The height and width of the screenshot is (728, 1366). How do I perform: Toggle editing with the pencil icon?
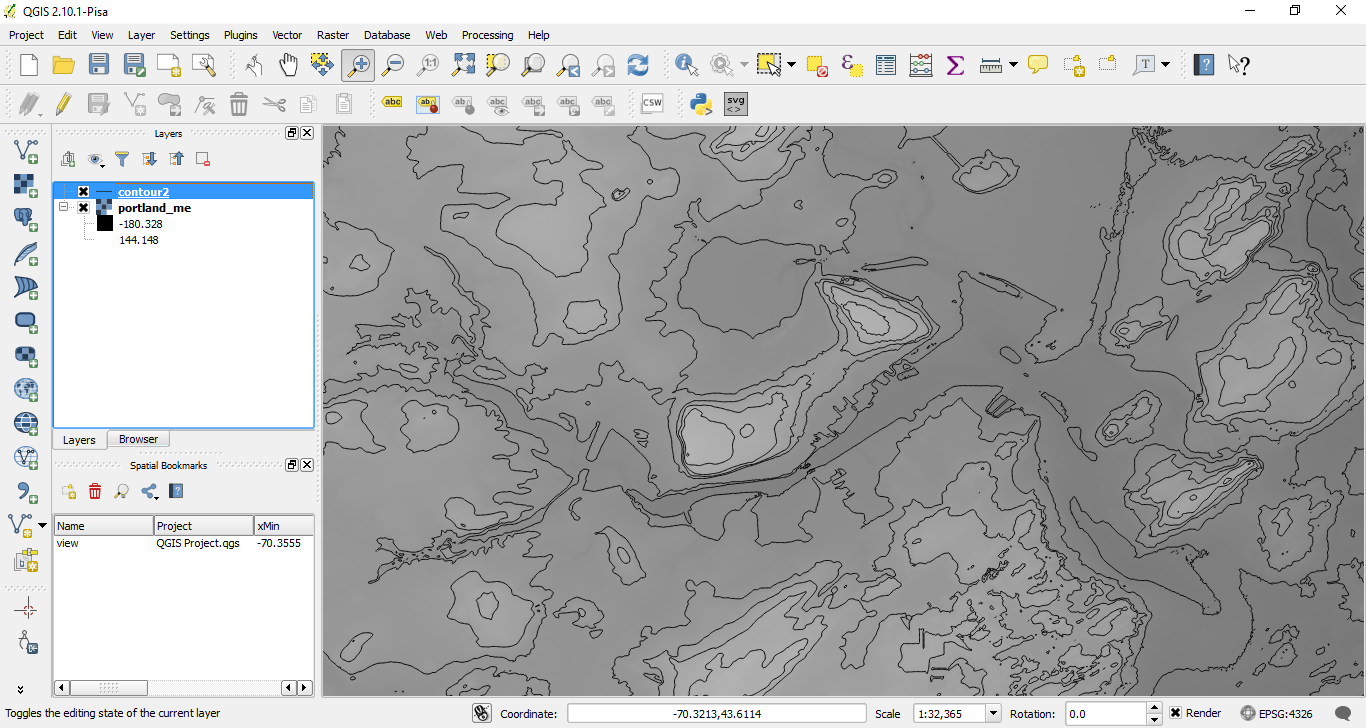[x=61, y=103]
